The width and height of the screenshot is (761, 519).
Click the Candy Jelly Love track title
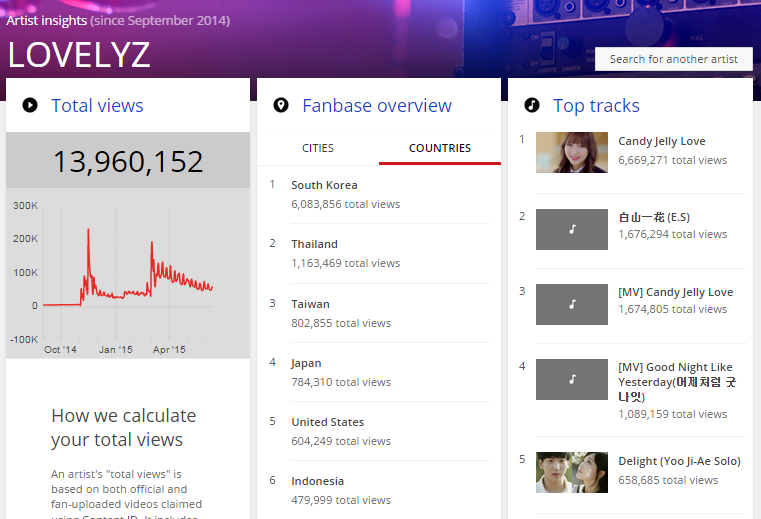pyautogui.click(x=662, y=141)
